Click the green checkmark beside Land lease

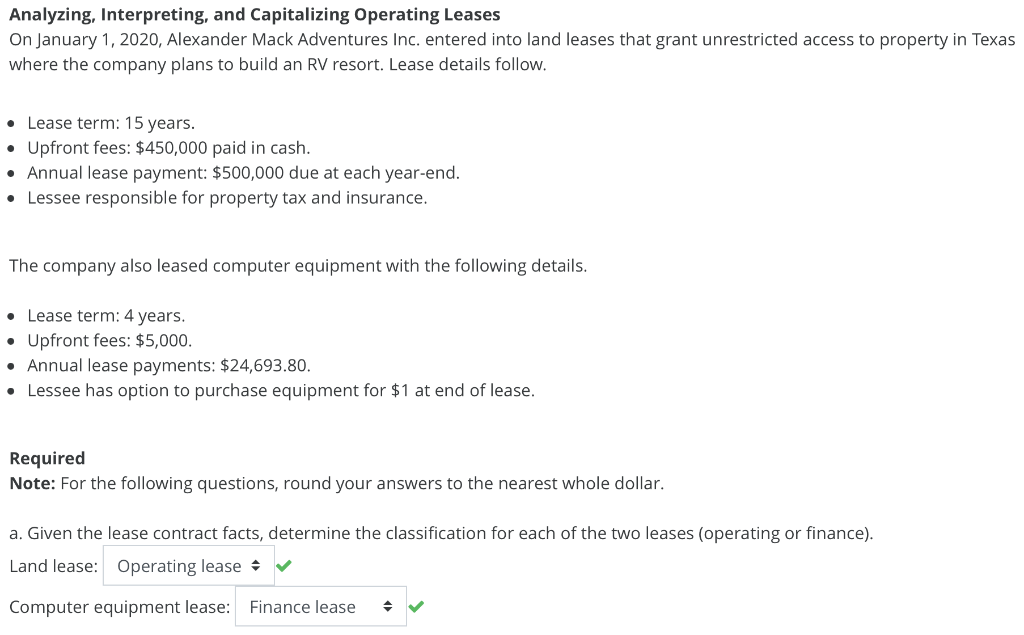[x=283, y=565]
